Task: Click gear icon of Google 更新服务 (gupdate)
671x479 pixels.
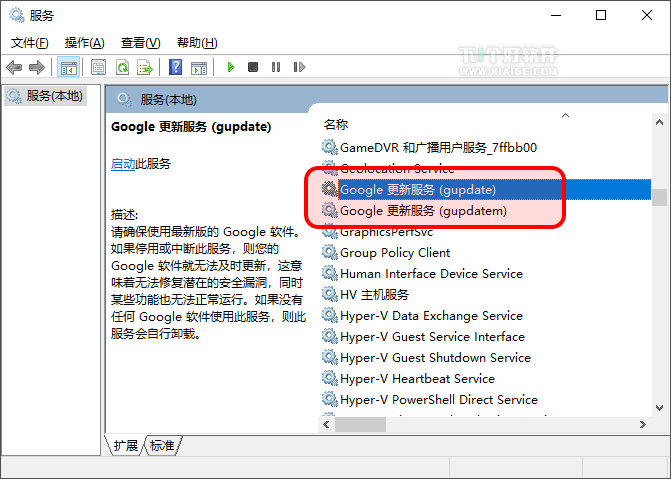Action: (330, 189)
